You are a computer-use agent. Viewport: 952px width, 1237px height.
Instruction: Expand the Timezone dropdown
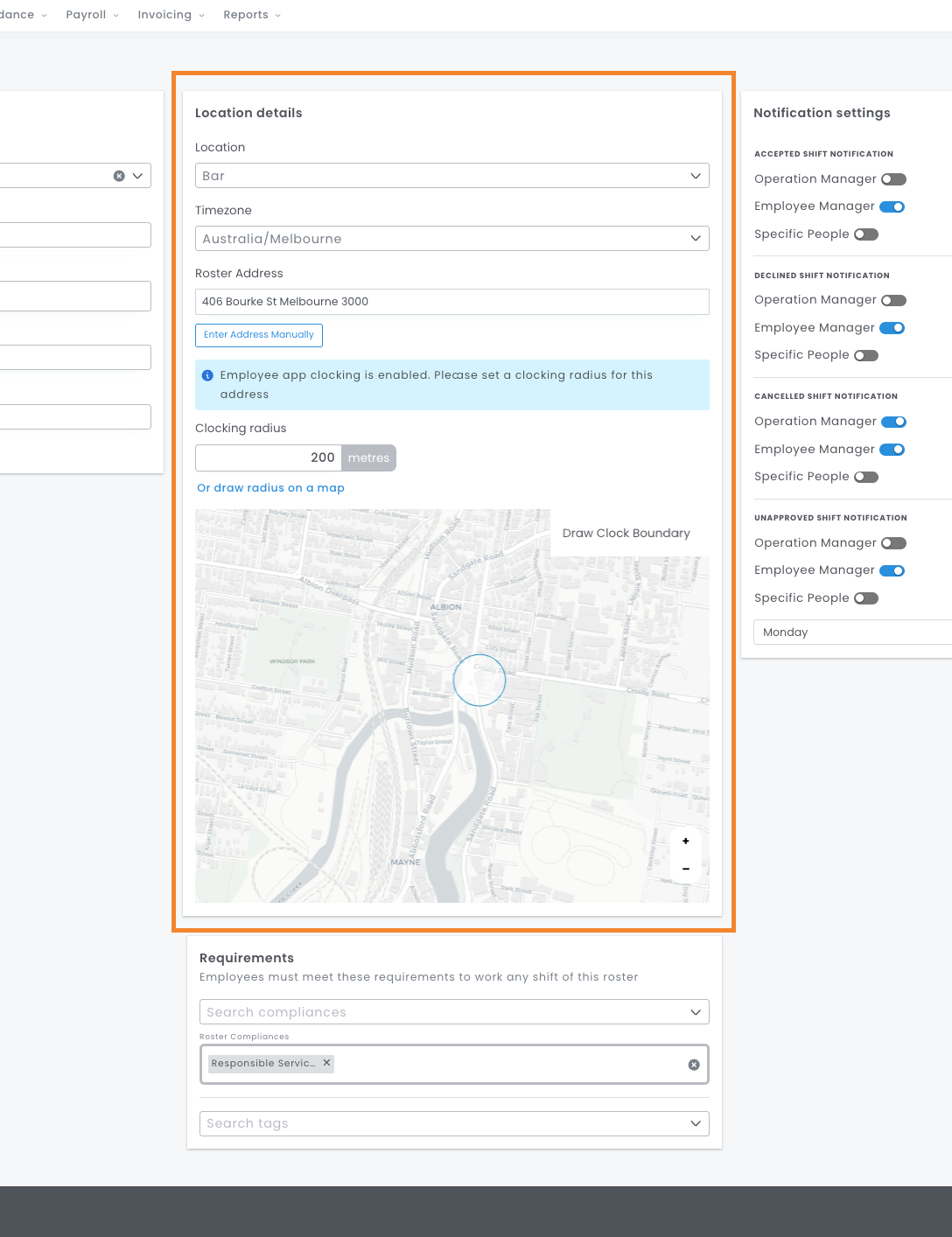coord(451,239)
